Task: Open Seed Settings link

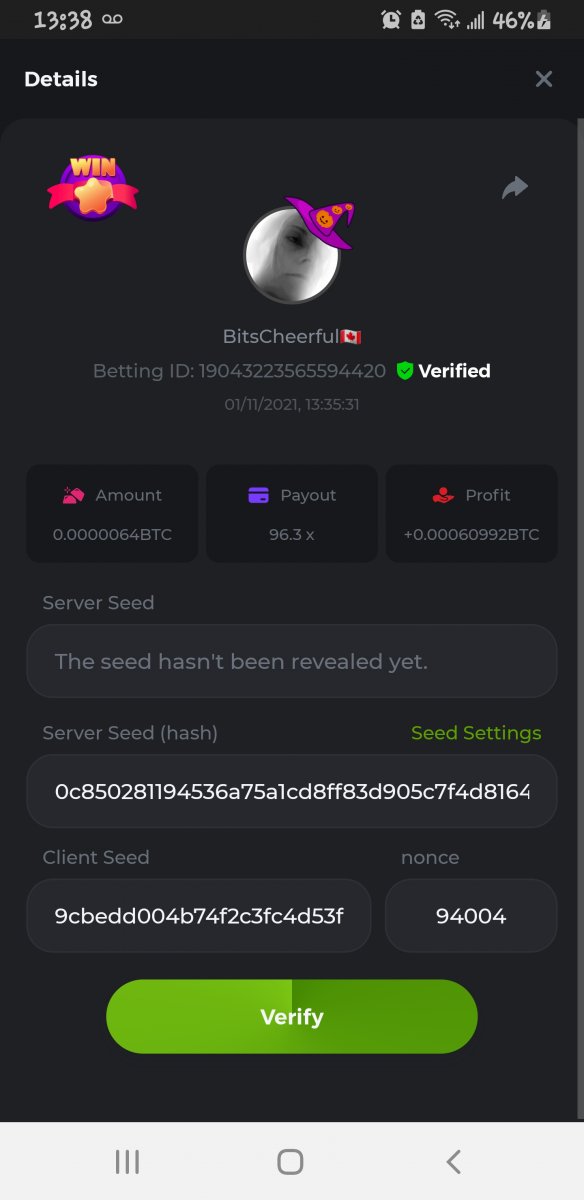Action: [x=476, y=733]
